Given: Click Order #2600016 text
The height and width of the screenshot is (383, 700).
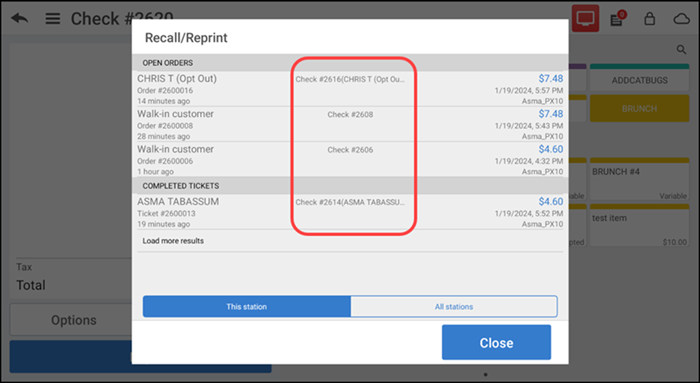Looking at the screenshot, I should [x=165, y=90].
